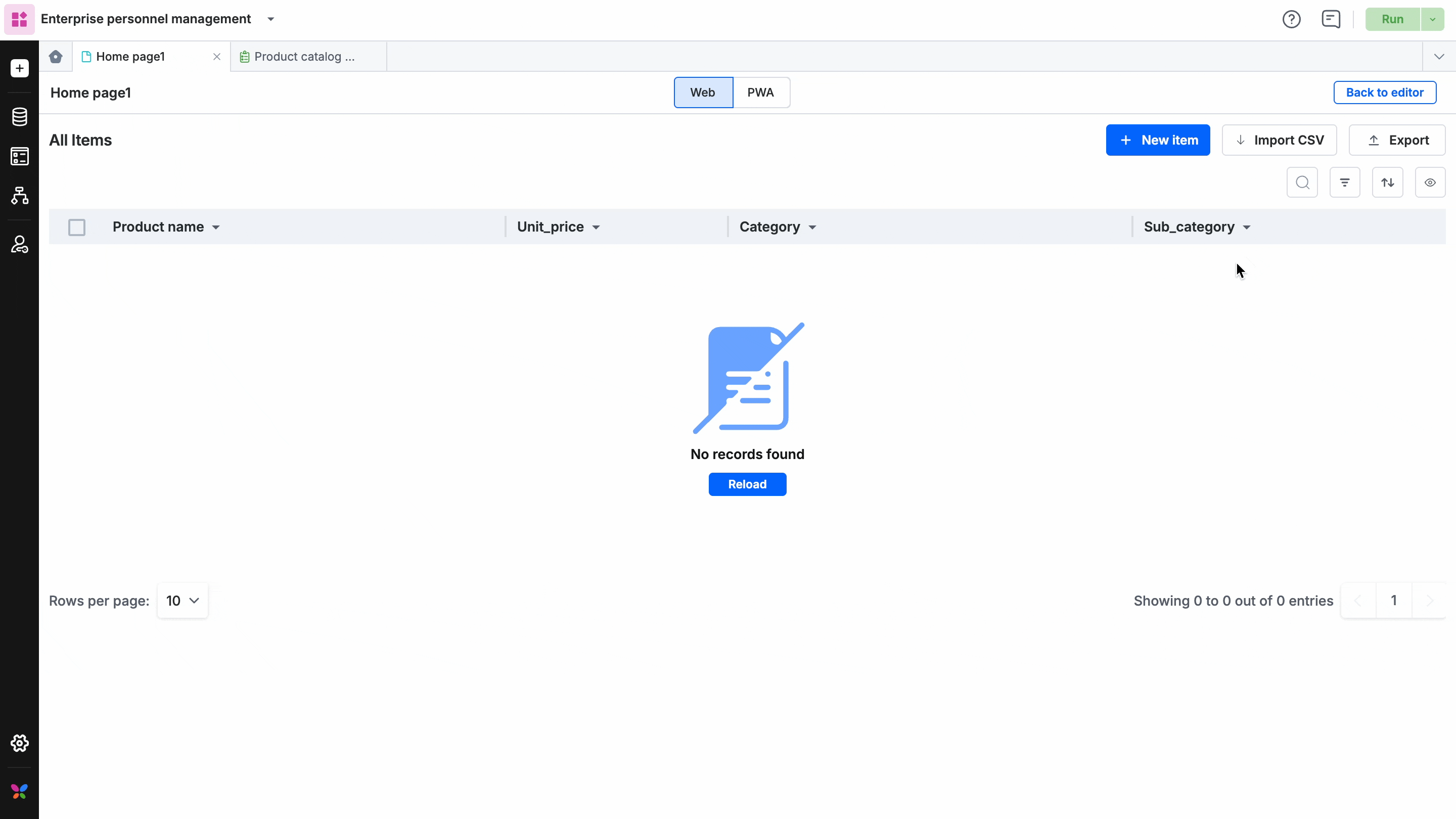Open the add new plus icon in sidebar
This screenshot has width=1456, height=819.
pyautogui.click(x=19, y=68)
